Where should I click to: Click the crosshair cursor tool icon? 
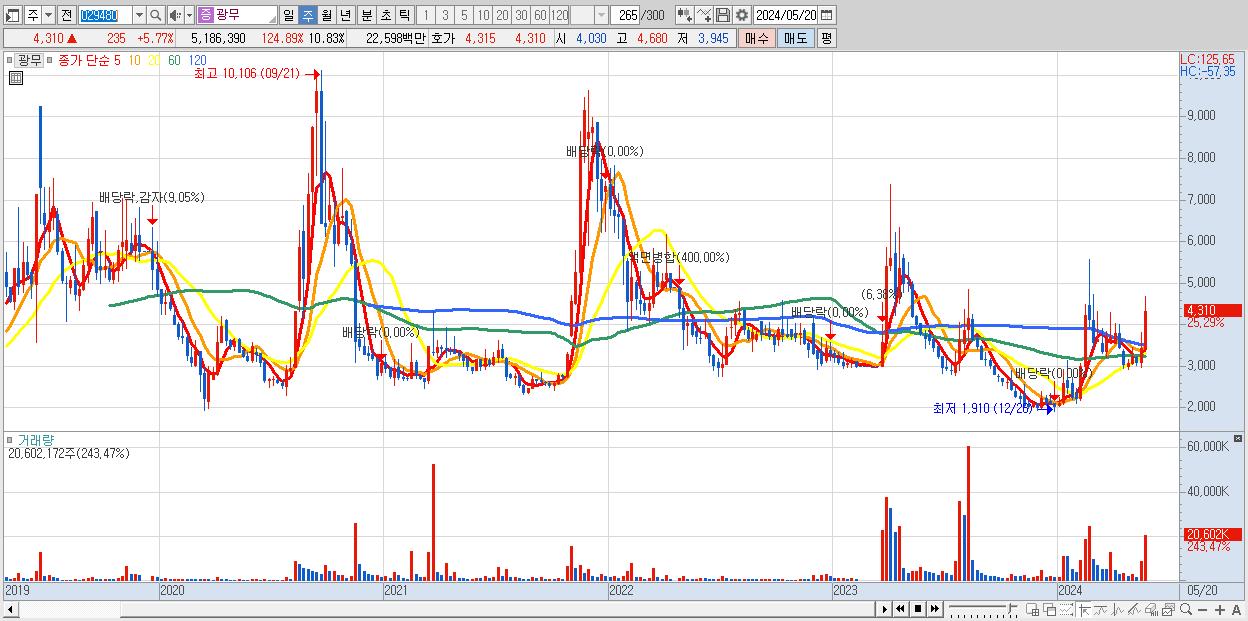(x=1084, y=609)
